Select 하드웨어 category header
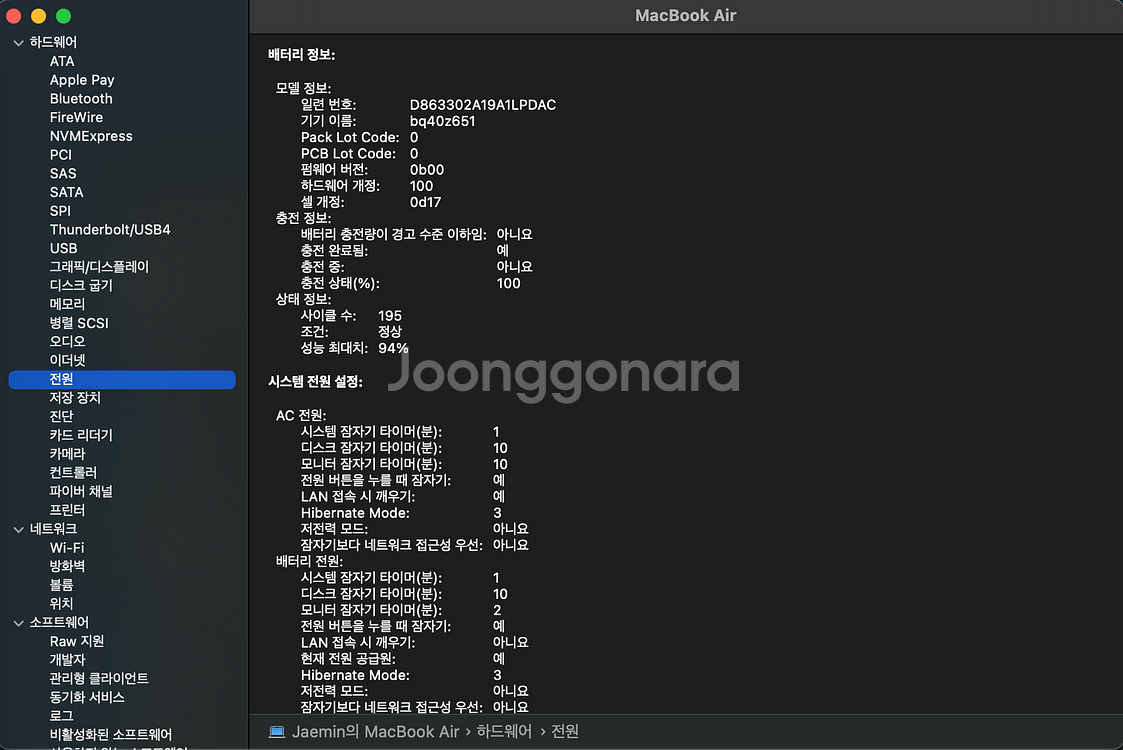This screenshot has width=1123, height=750. pos(53,42)
